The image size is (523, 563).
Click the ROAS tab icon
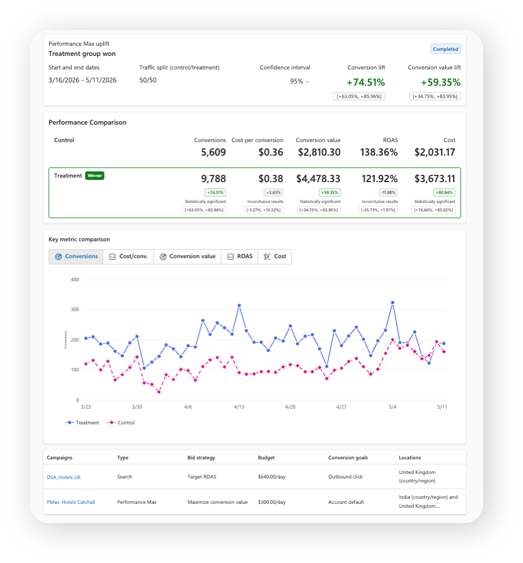[230, 257]
